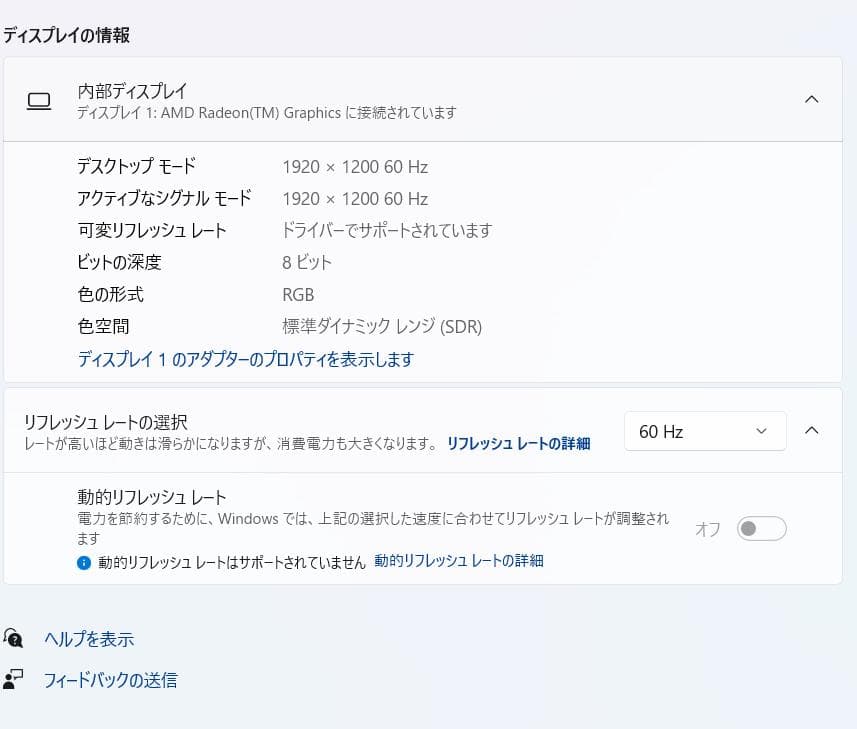Collapse the 内部ディスプレイ section

[811, 100]
